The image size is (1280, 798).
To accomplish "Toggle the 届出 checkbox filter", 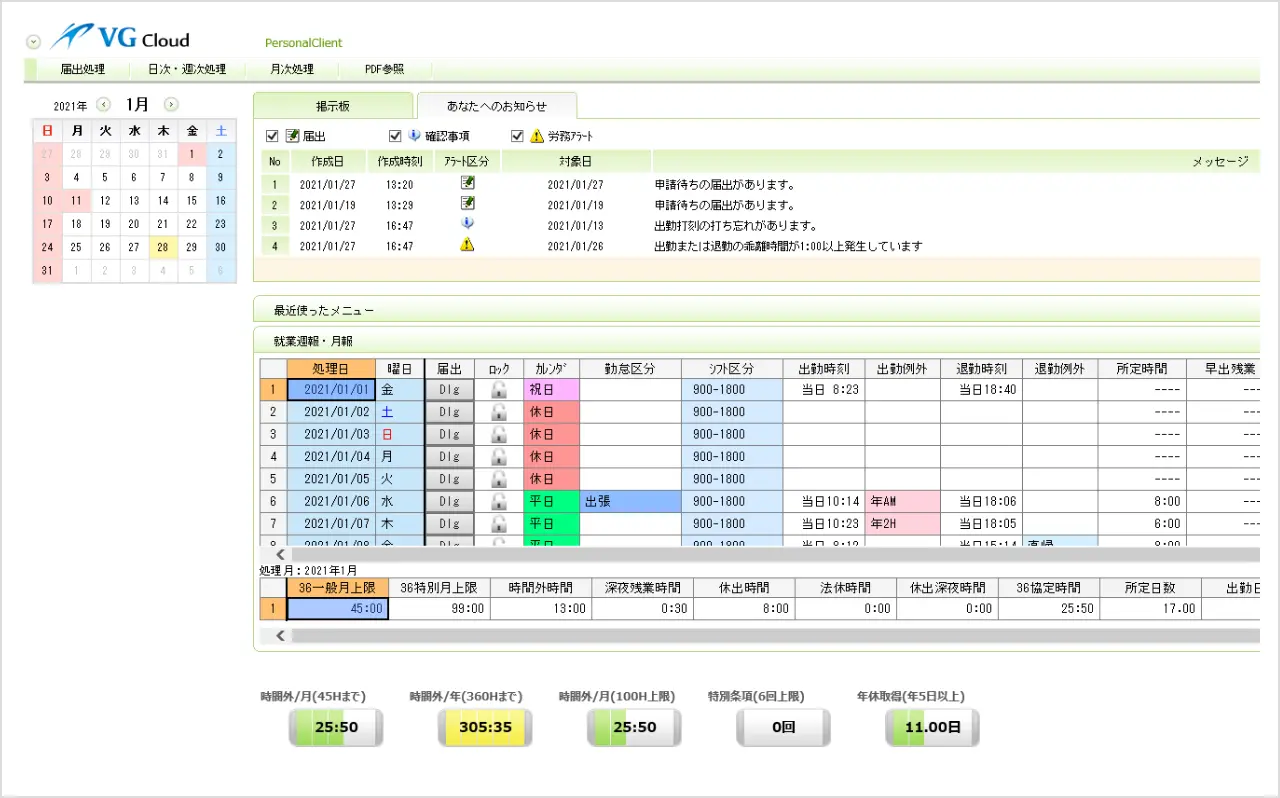I will [x=273, y=136].
